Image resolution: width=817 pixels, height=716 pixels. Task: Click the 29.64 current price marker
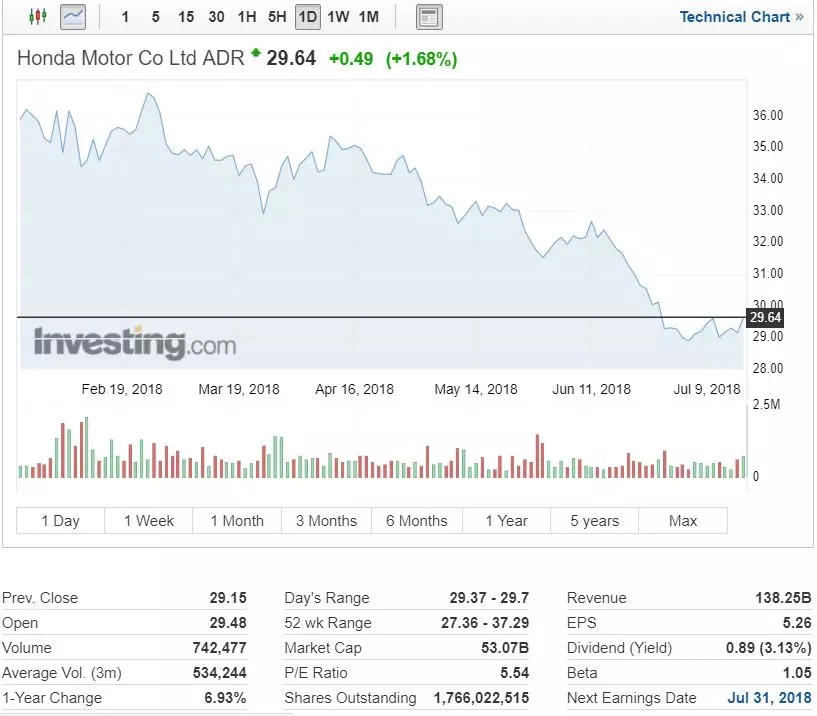click(765, 317)
